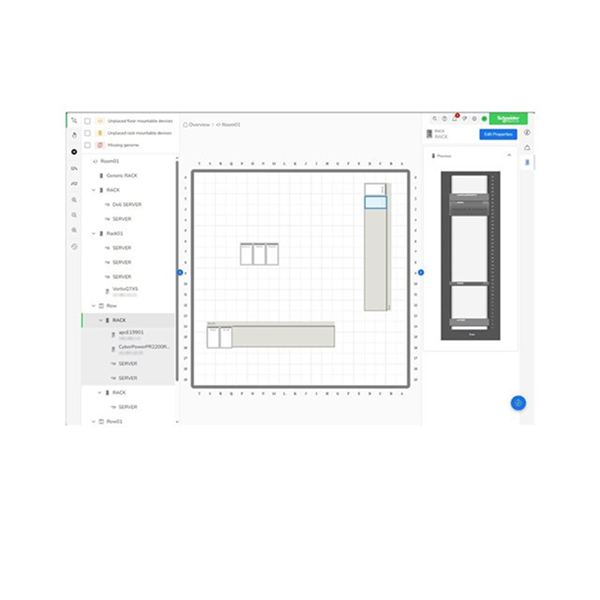This screenshot has width=600, height=600.
Task: Click the notifications bell icon
Action: [455, 118]
